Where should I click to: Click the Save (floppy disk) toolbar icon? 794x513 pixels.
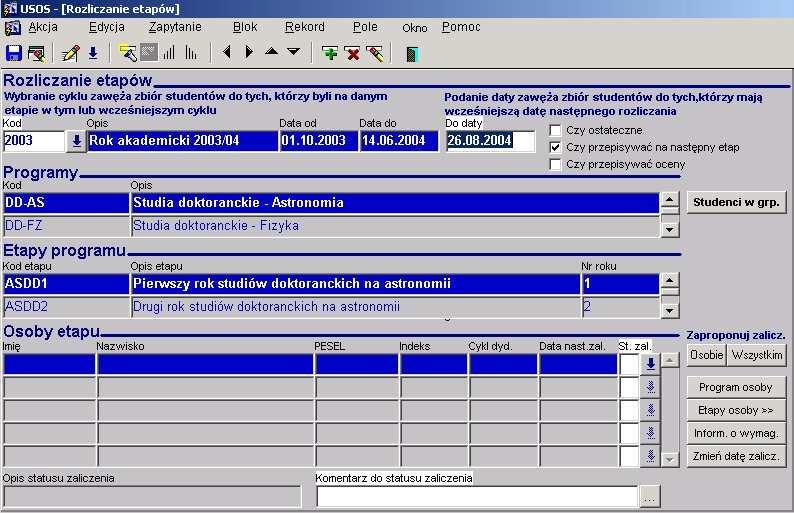click(14, 53)
